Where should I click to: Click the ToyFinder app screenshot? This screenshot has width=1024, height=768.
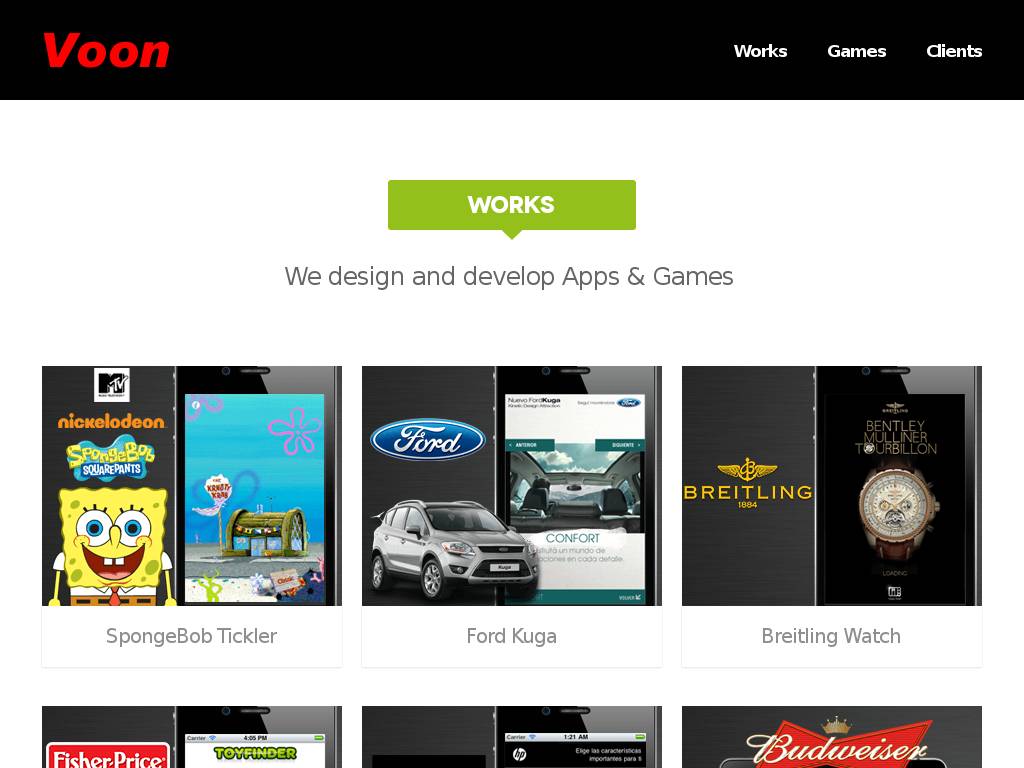pos(255,751)
